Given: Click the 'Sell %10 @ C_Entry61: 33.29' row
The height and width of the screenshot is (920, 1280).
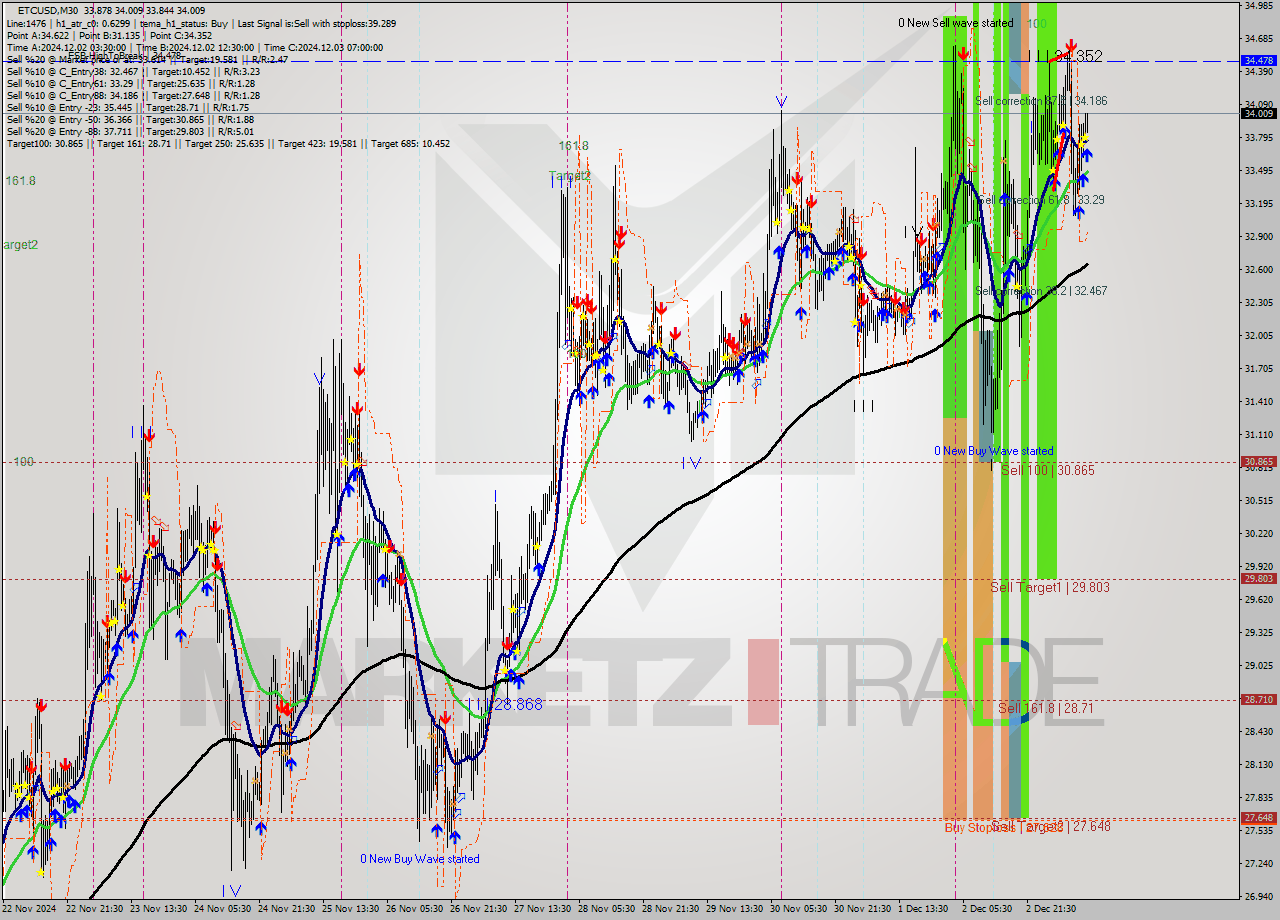Looking at the screenshot, I should coord(131,84).
